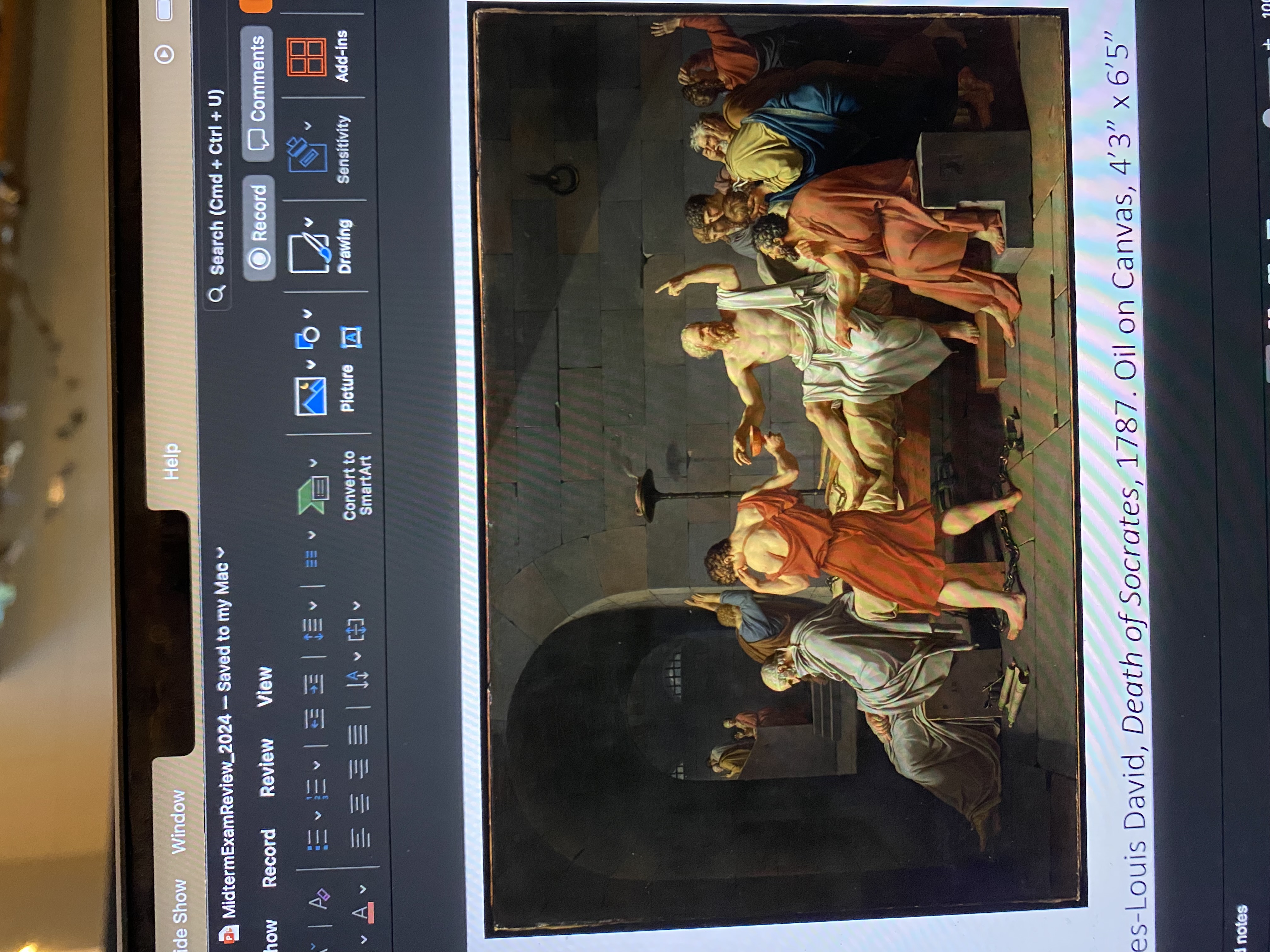Switch to the Review ribbon tab
Image resolution: width=1270 pixels, height=952 pixels.
(x=267, y=768)
